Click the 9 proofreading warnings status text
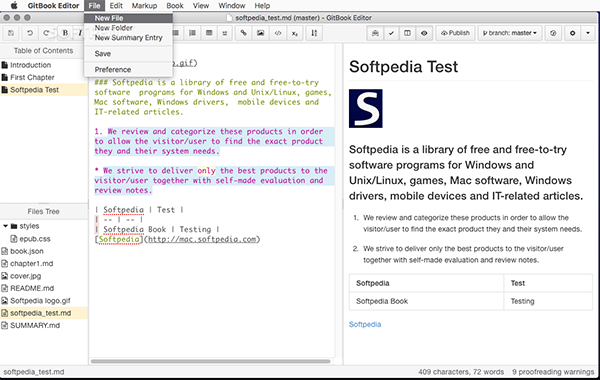 (553, 372)
